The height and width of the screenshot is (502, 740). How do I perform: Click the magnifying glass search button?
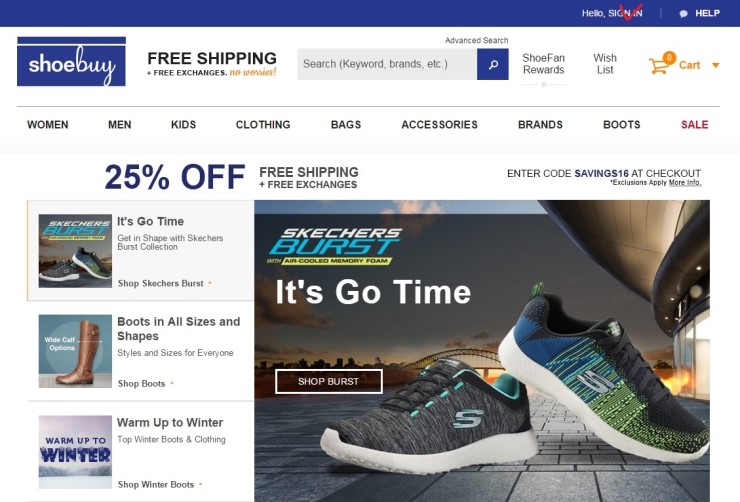(x=492, y=64)
